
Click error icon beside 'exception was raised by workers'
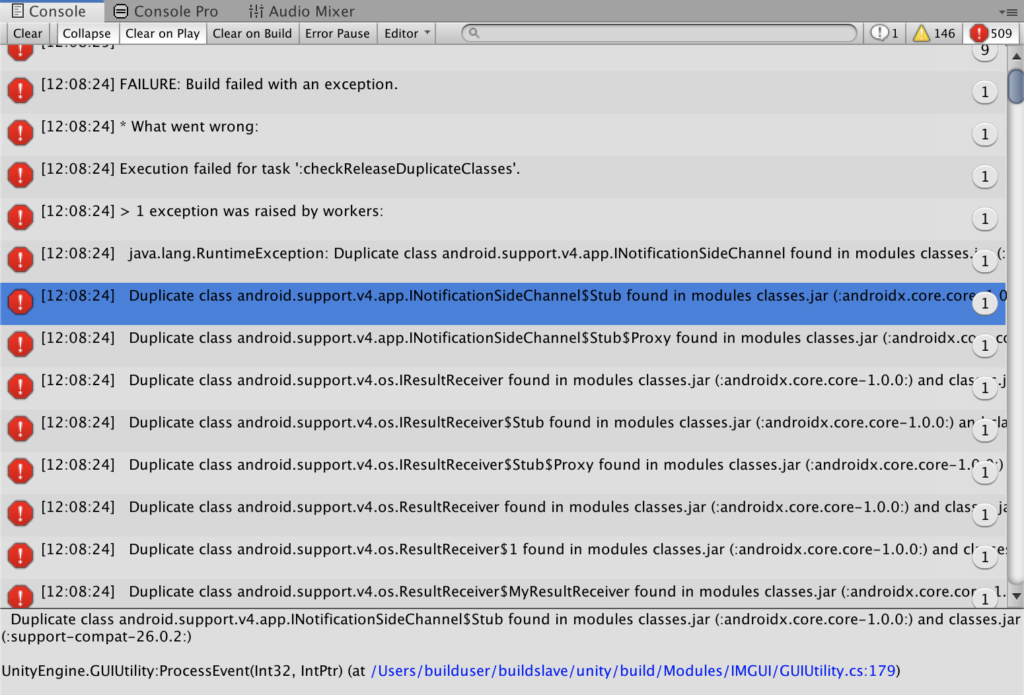click(x=20, y=216)
